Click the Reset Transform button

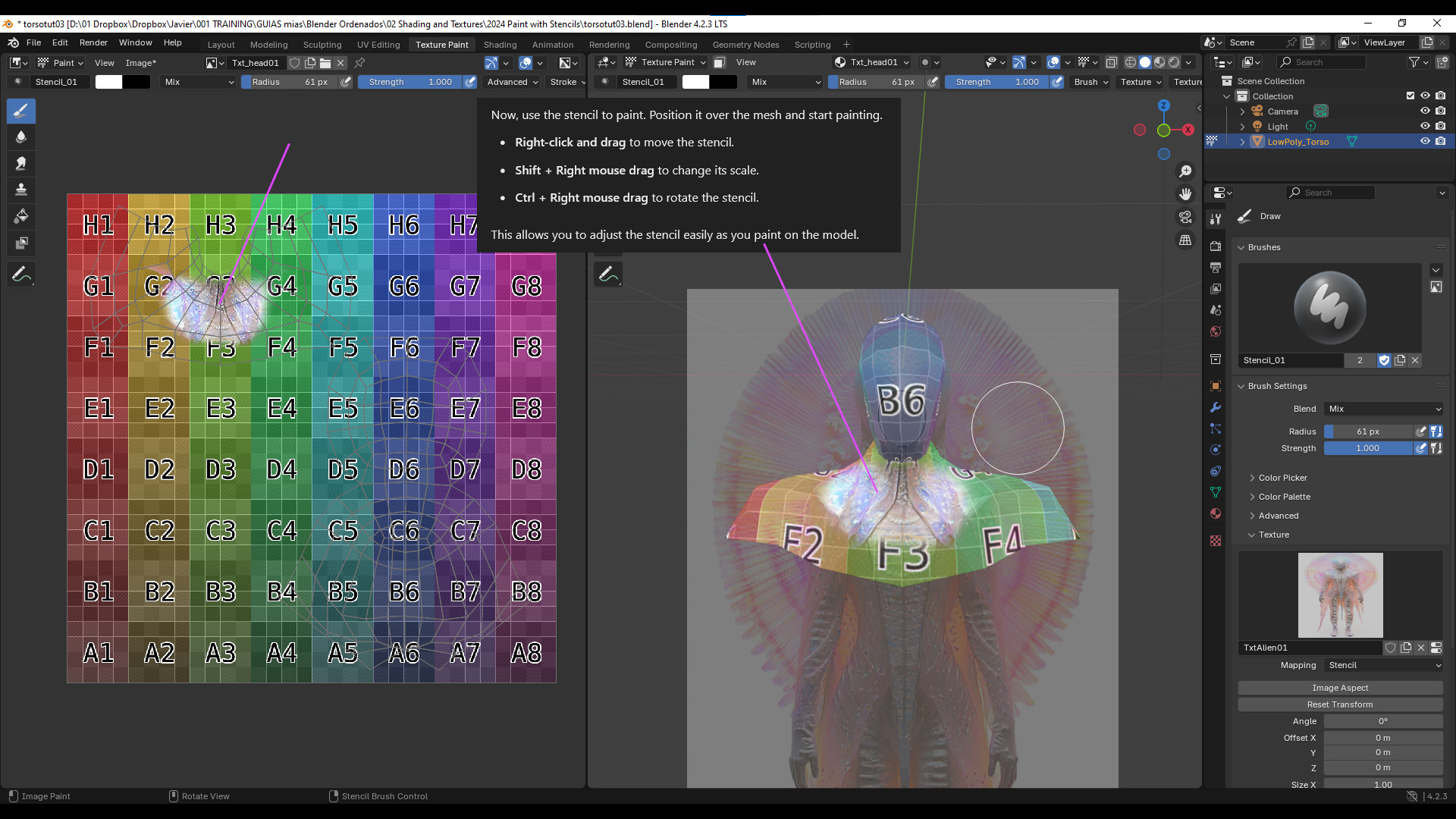(1340, 704)
